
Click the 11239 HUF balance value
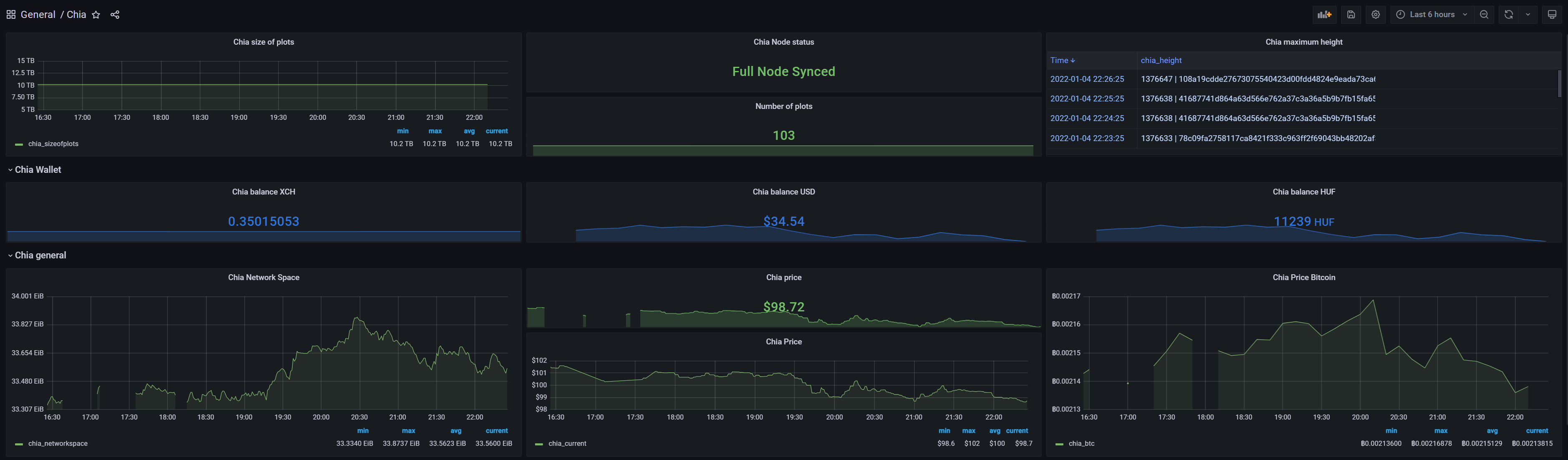(x=1304, y=222)
